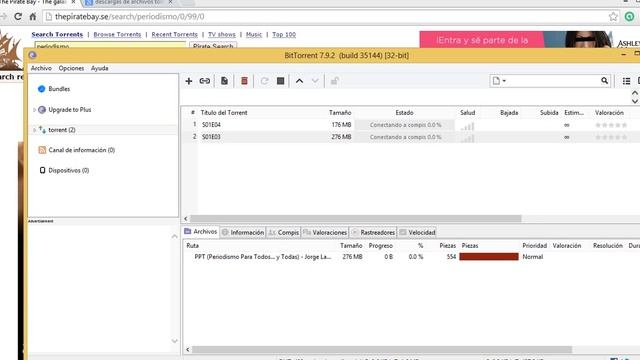The image size is (640, 360).
Task: Expand the torrent (2) tree node
Action: (x=34, y=130)
